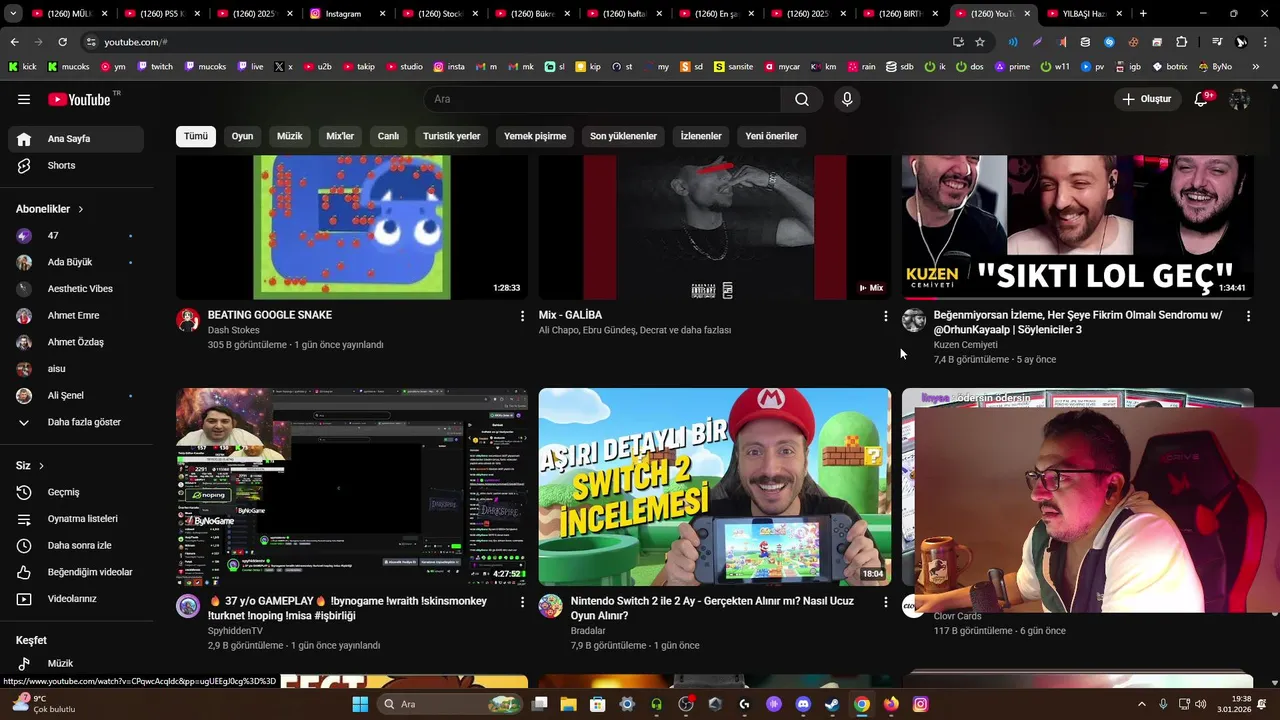Open the kick bookmark
This screenshot has width=1280, height=720.
[22, 67]
